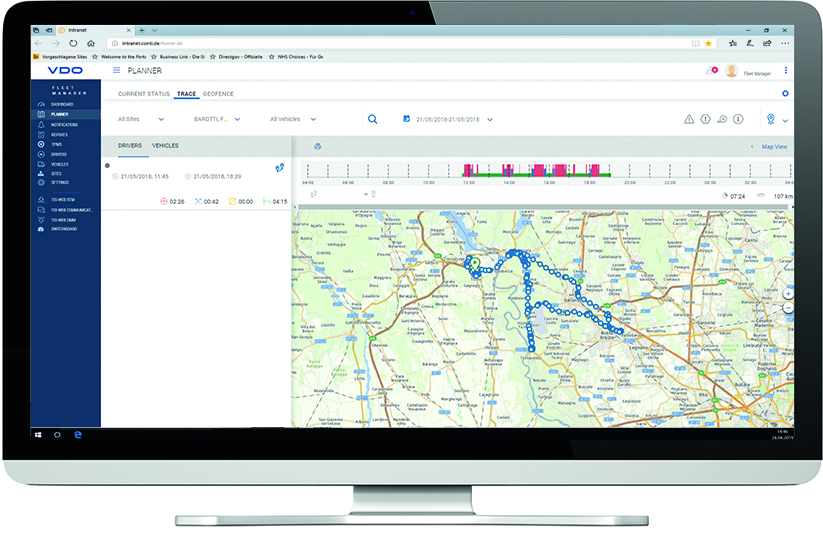Switch to the CURRENT STATUS tab
Screen dimensions: 823x534
(x=144, y=93)
